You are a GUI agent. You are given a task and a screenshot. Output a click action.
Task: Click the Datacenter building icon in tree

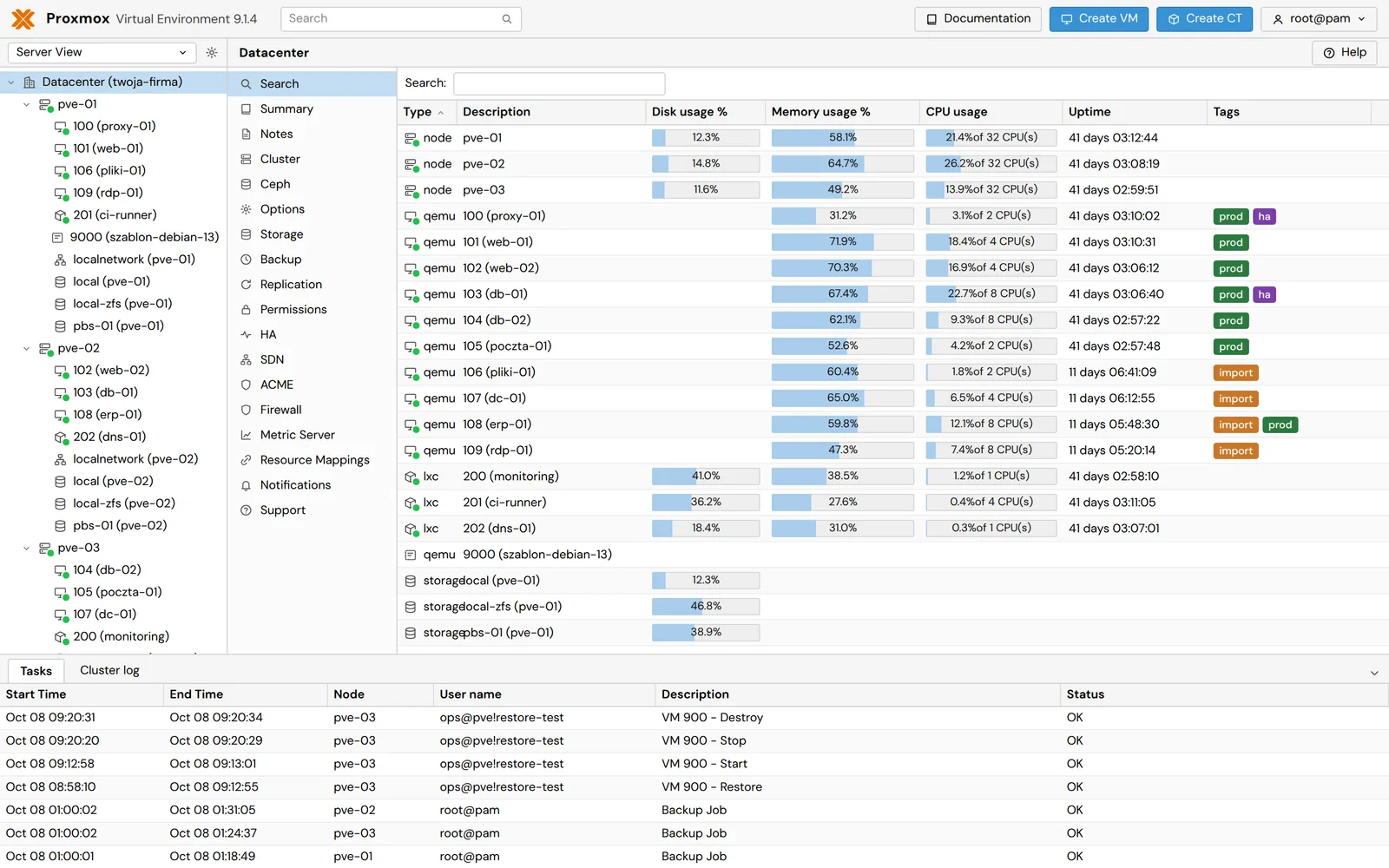[x=30, y=82]
